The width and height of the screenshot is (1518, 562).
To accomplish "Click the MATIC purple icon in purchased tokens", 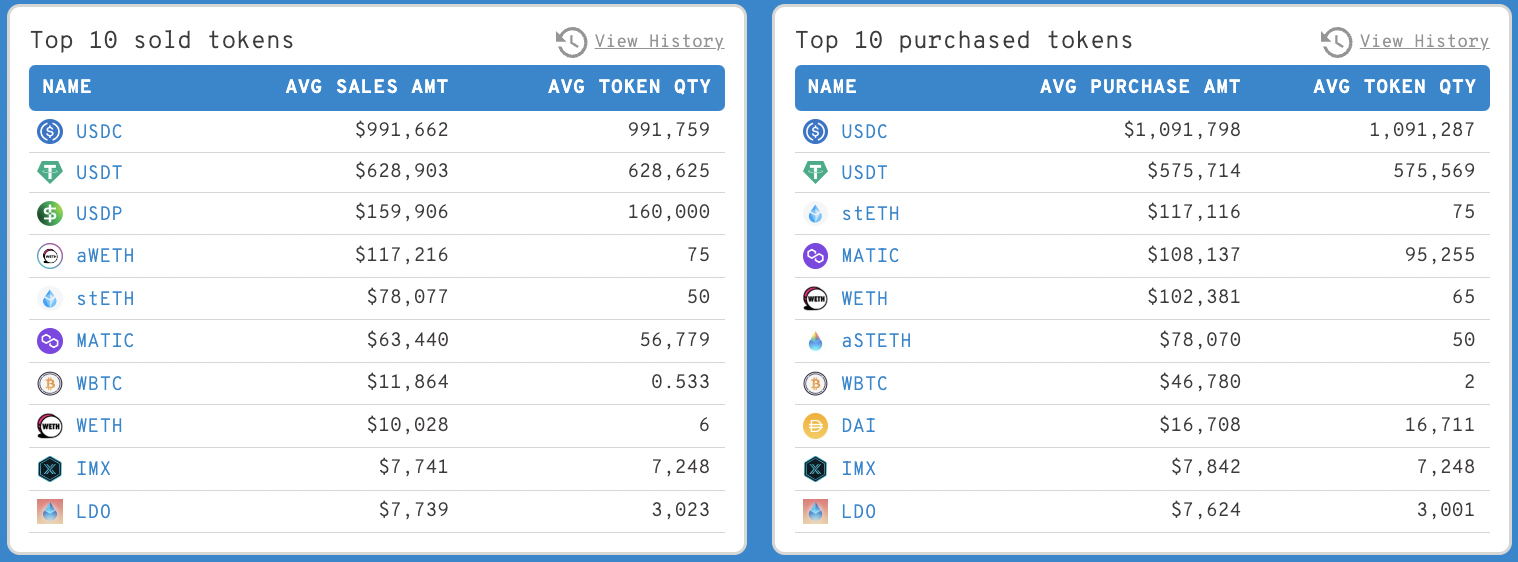I will [815, 256].
